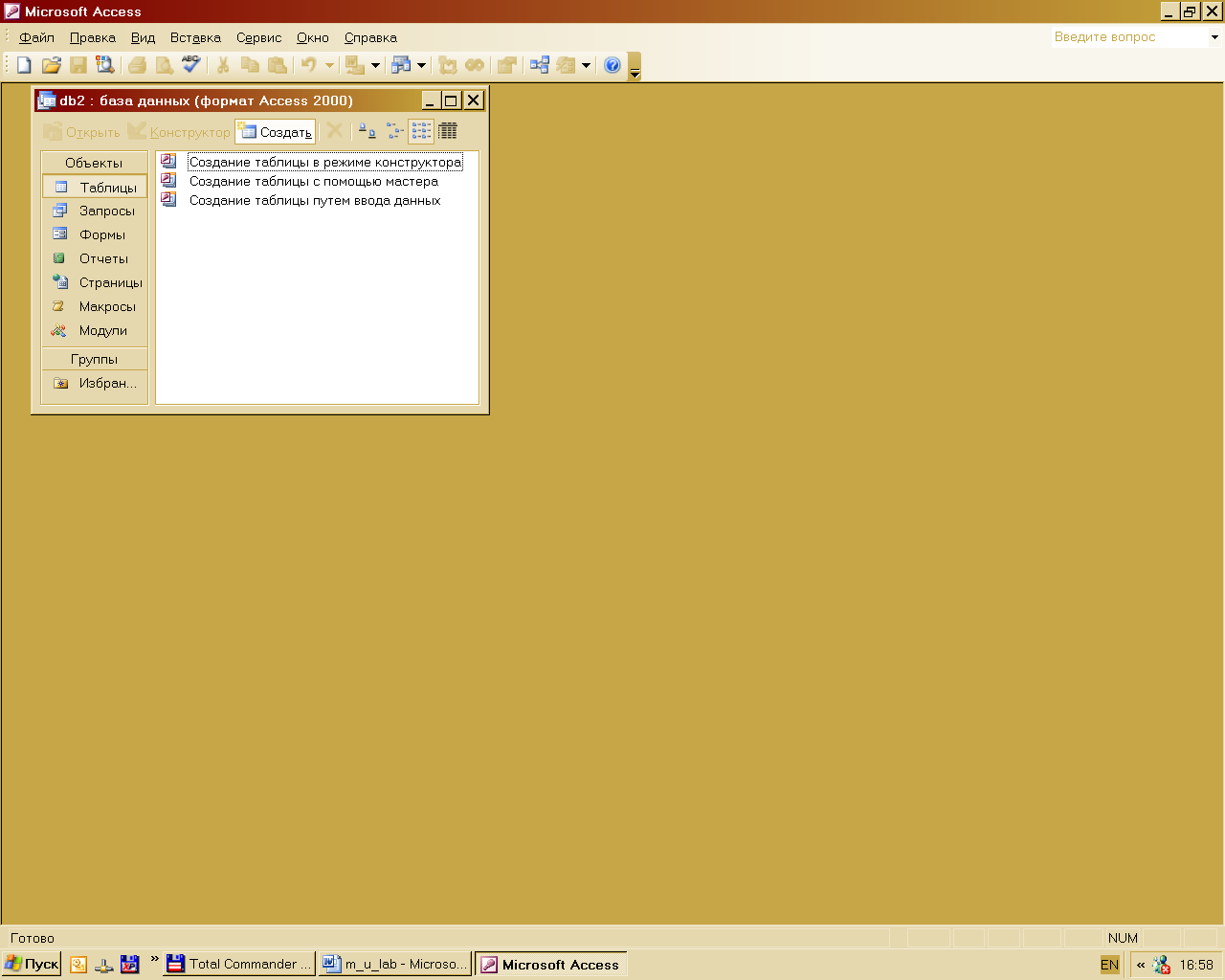Select Модули in Objects panel
The height and width of the screenshot is (980, 1225).
click(95, 330)
